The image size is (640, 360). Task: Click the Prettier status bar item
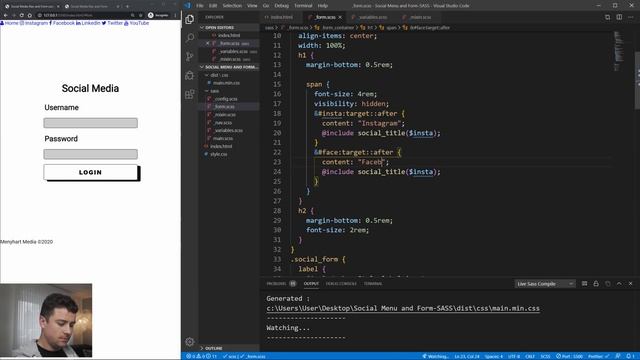tap(598, 356)
